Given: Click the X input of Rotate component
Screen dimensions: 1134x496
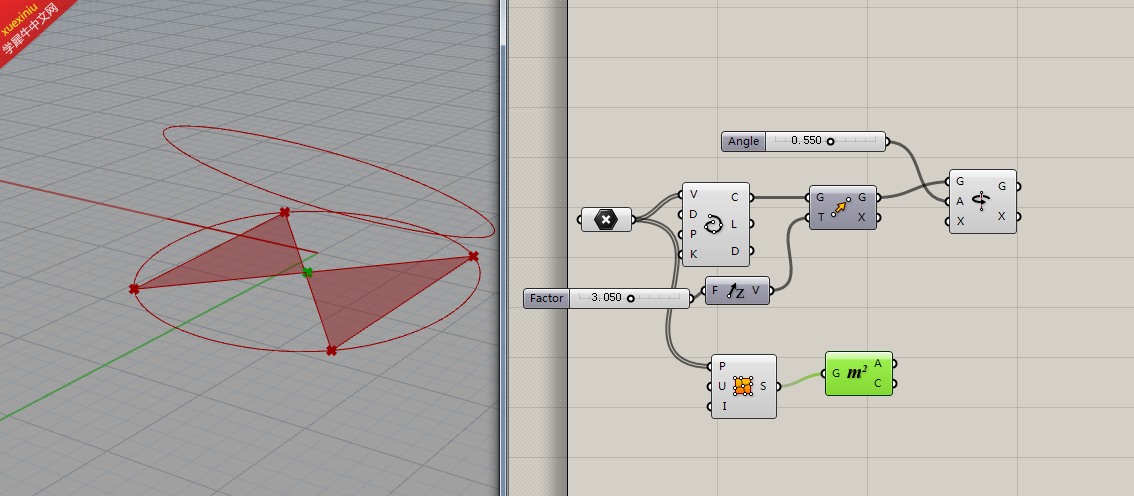Looking at the screenshot, I should [960, 221].
